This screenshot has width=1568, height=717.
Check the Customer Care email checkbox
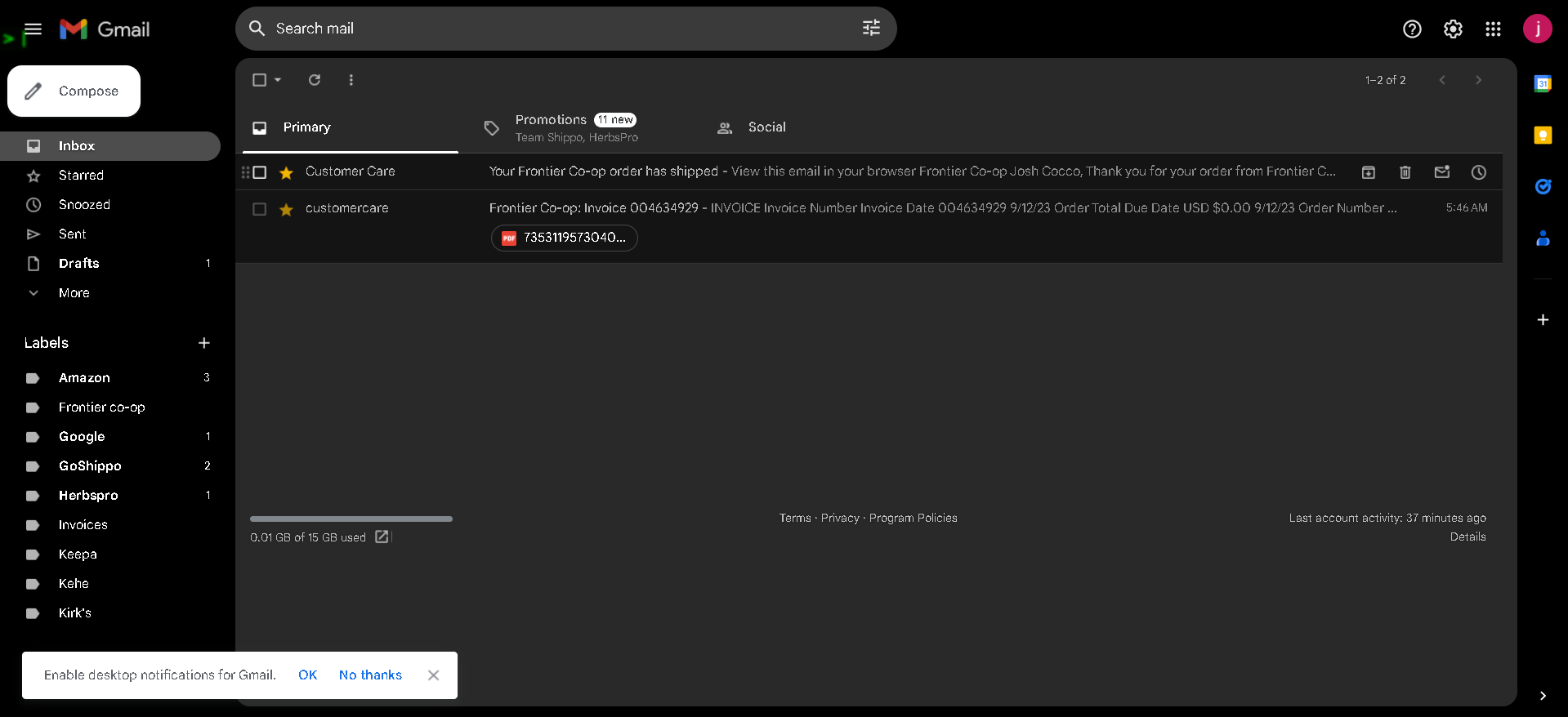(x=260, y=172)
